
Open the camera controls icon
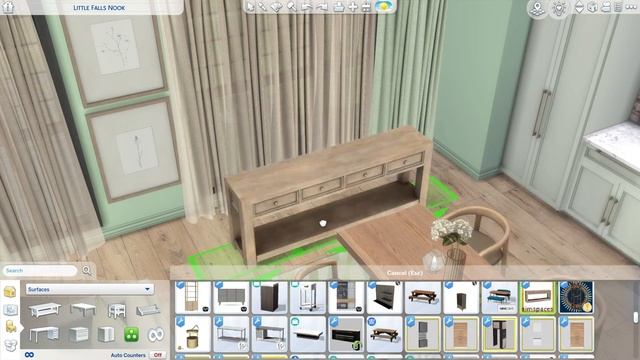coord(606,7)
